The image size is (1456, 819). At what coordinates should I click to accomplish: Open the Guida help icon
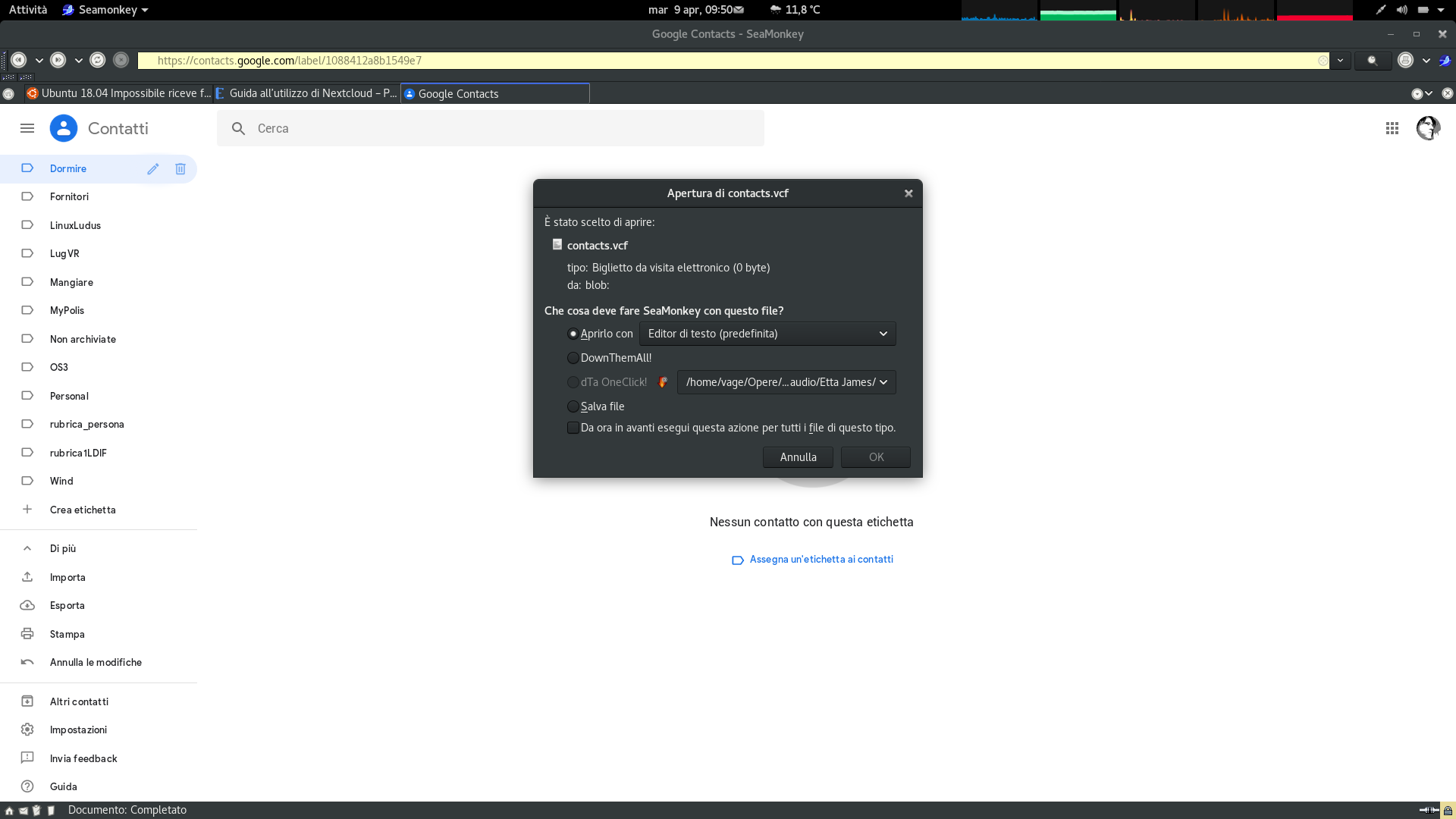click(x=27, y=786)
